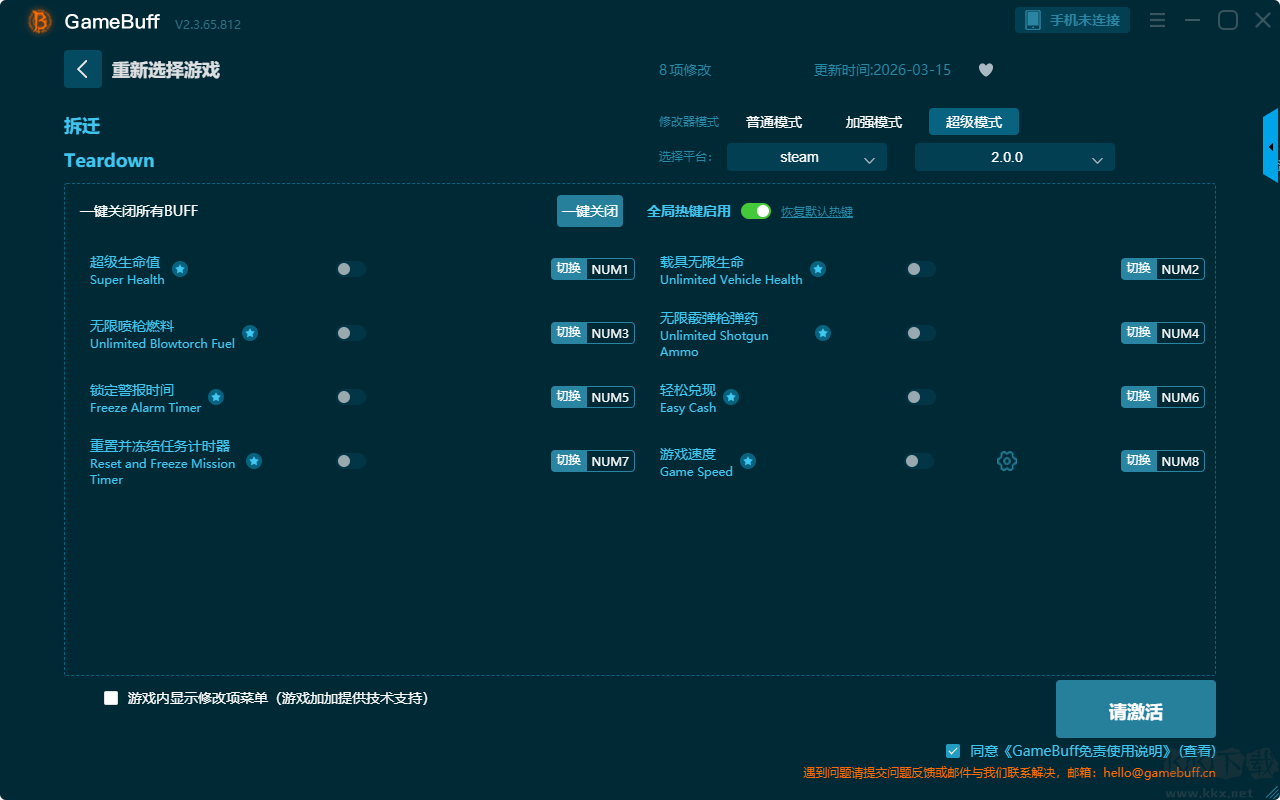Viewport: 1280px width, 800px height.
Task: Click the 更新时间:2026-03-15 text
Action: pyautogui.click(x=882, y=70)
